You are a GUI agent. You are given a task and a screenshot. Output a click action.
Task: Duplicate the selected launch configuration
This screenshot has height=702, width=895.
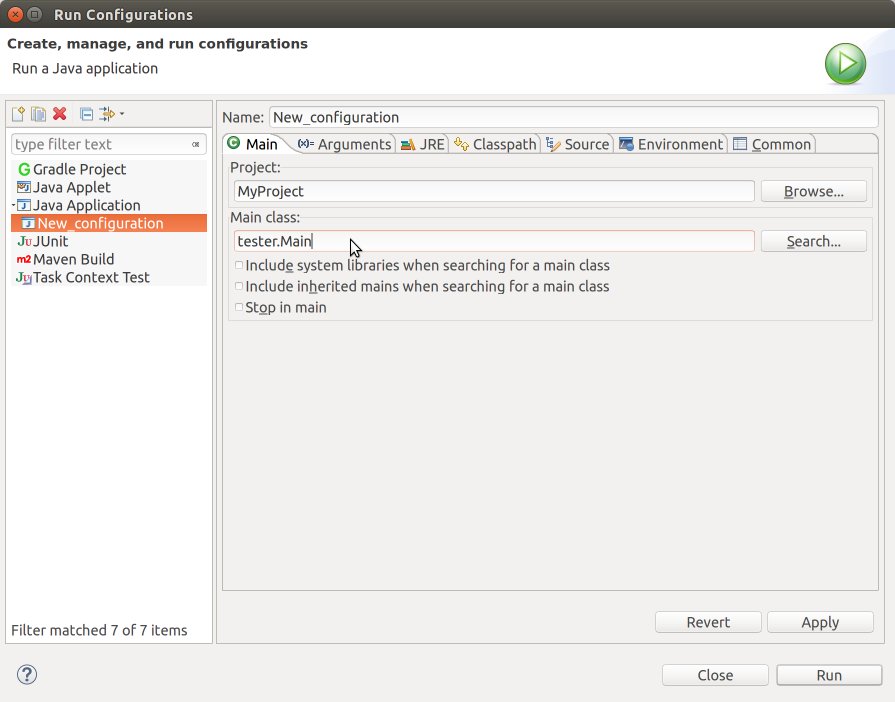pyautogui.click(x=38, y=114)
